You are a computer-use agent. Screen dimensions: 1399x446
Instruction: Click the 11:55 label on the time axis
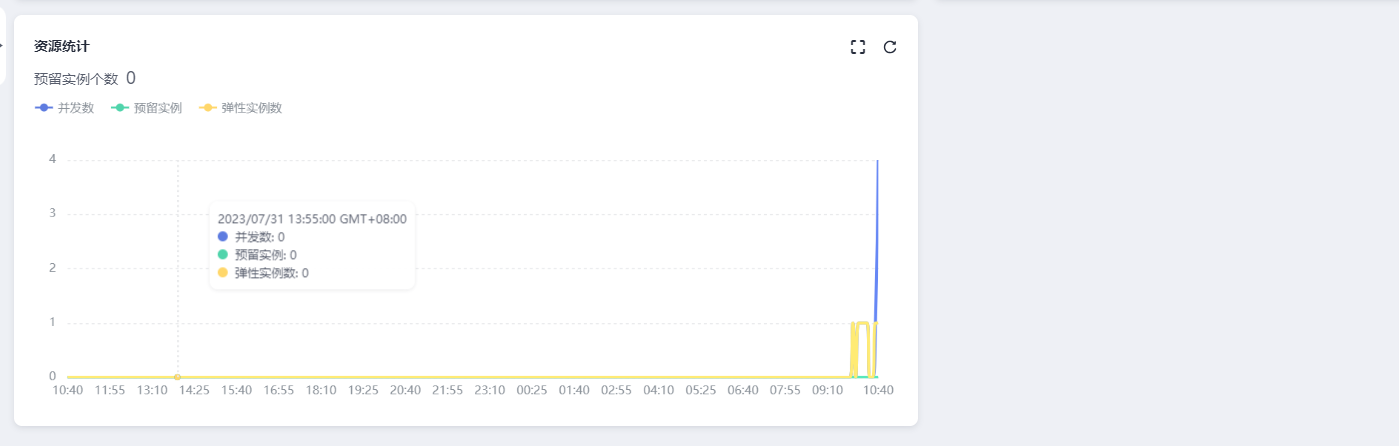tap(110, 390)
